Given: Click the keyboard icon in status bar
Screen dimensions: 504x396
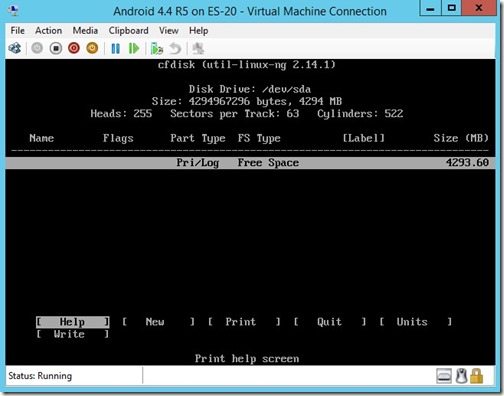Looking at the screenshot, I should (444, 376).
